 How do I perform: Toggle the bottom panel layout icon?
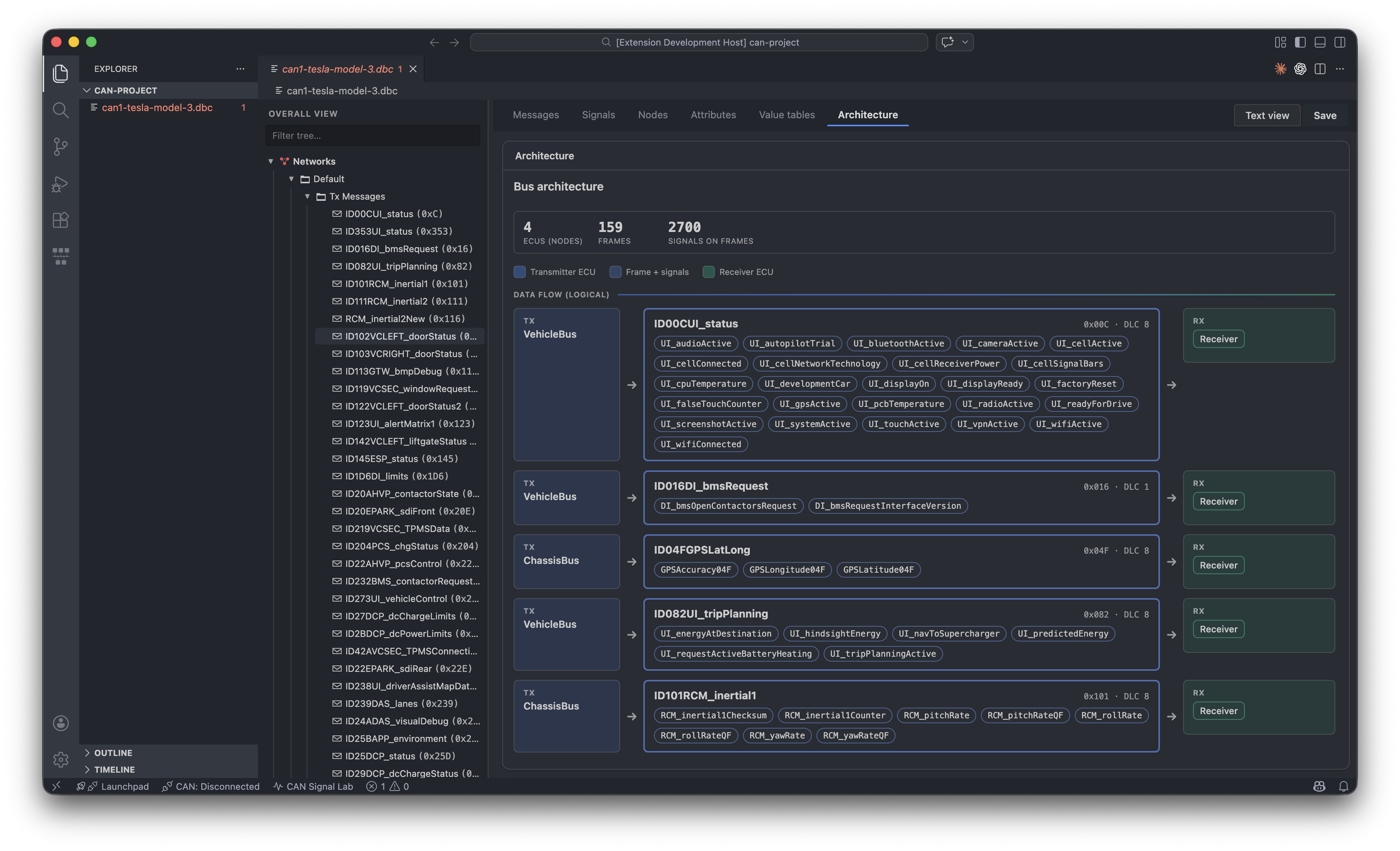tap(1320, 42)
